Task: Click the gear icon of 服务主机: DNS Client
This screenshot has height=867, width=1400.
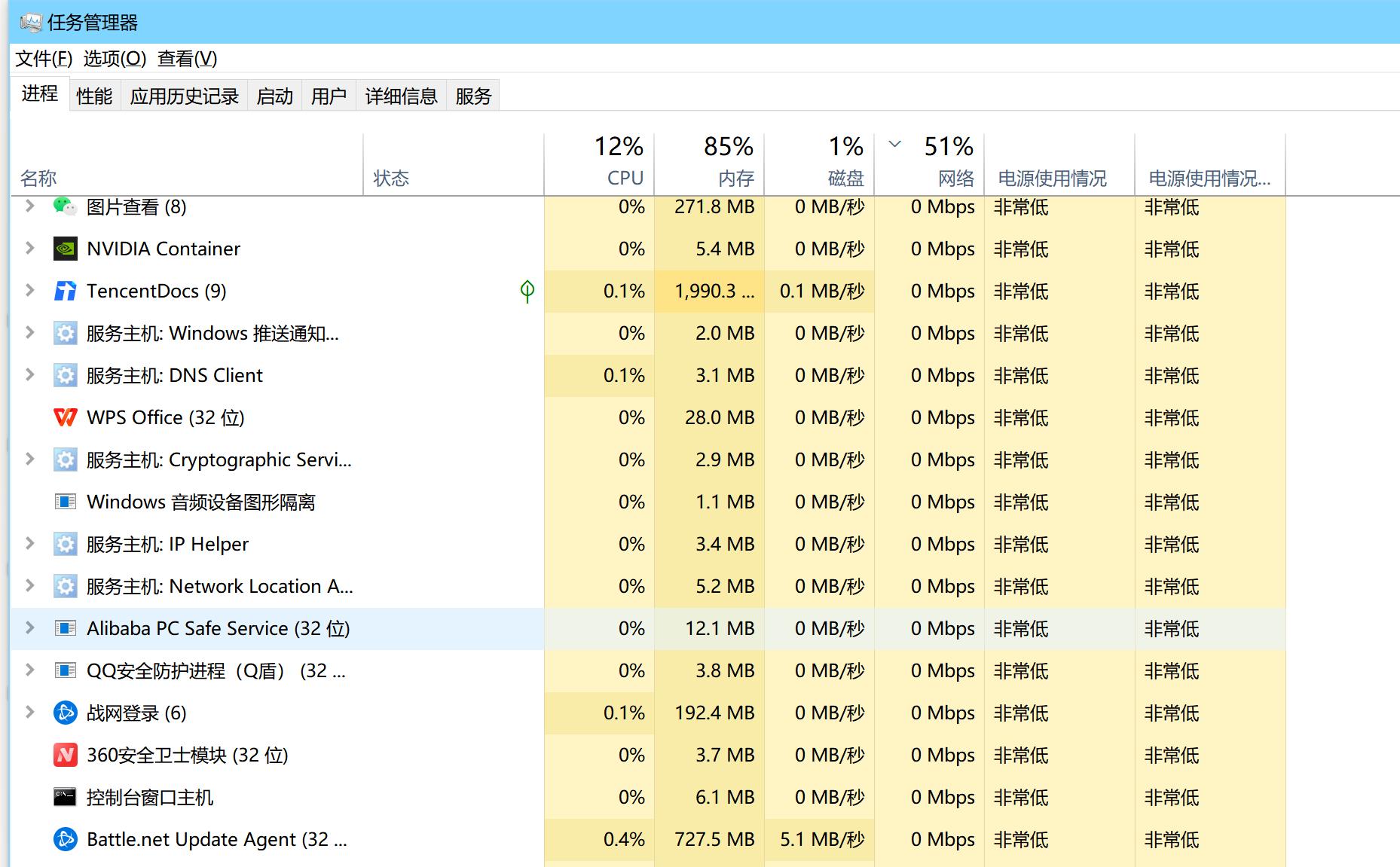Action: click(x=65, y=375)
